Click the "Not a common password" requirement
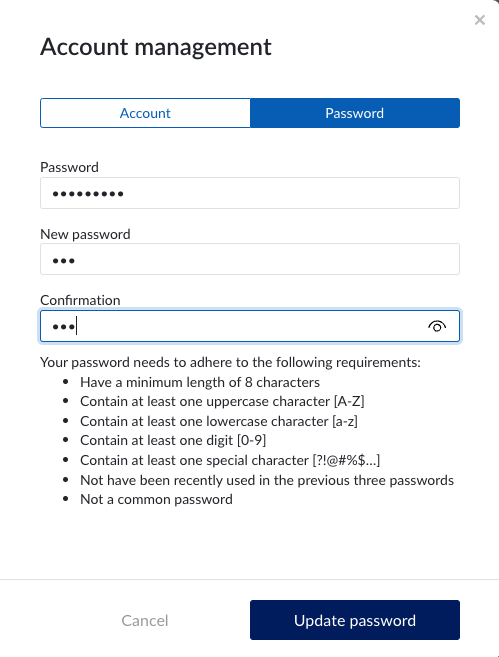This screenshot has width=499, height=657. (x=156, y=499)
